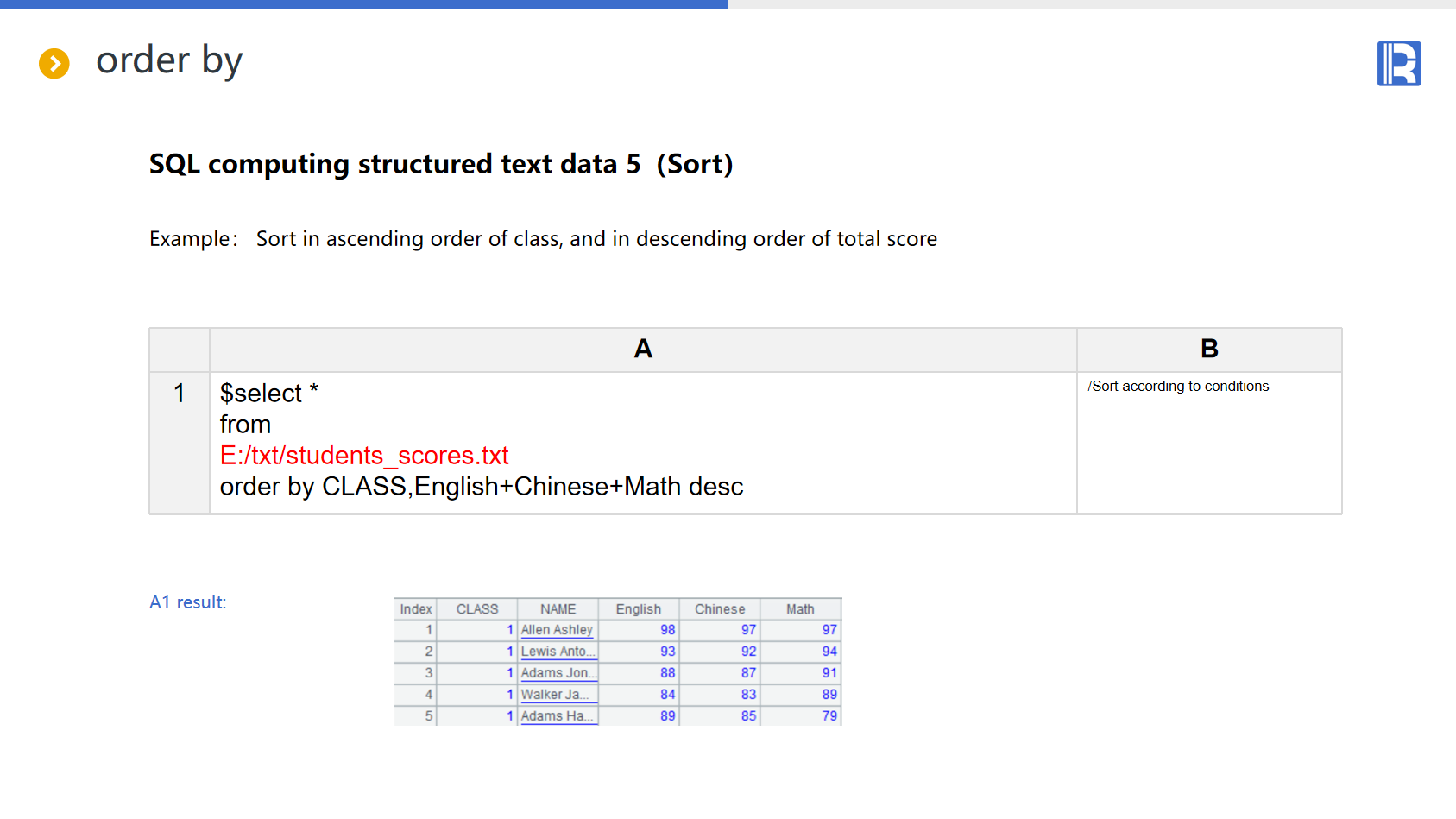Click the orange arrow icon beside title

54,63
